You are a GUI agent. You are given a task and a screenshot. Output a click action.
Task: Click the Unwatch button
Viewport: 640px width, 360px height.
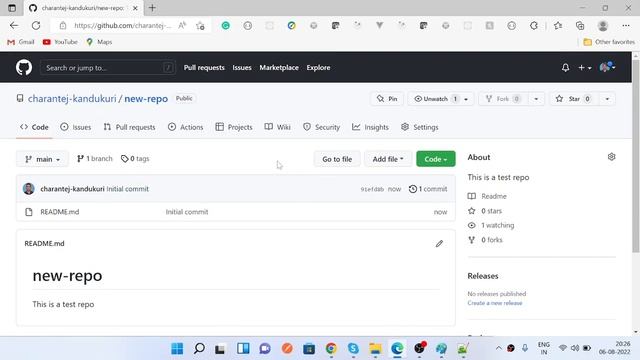[435, 99]
